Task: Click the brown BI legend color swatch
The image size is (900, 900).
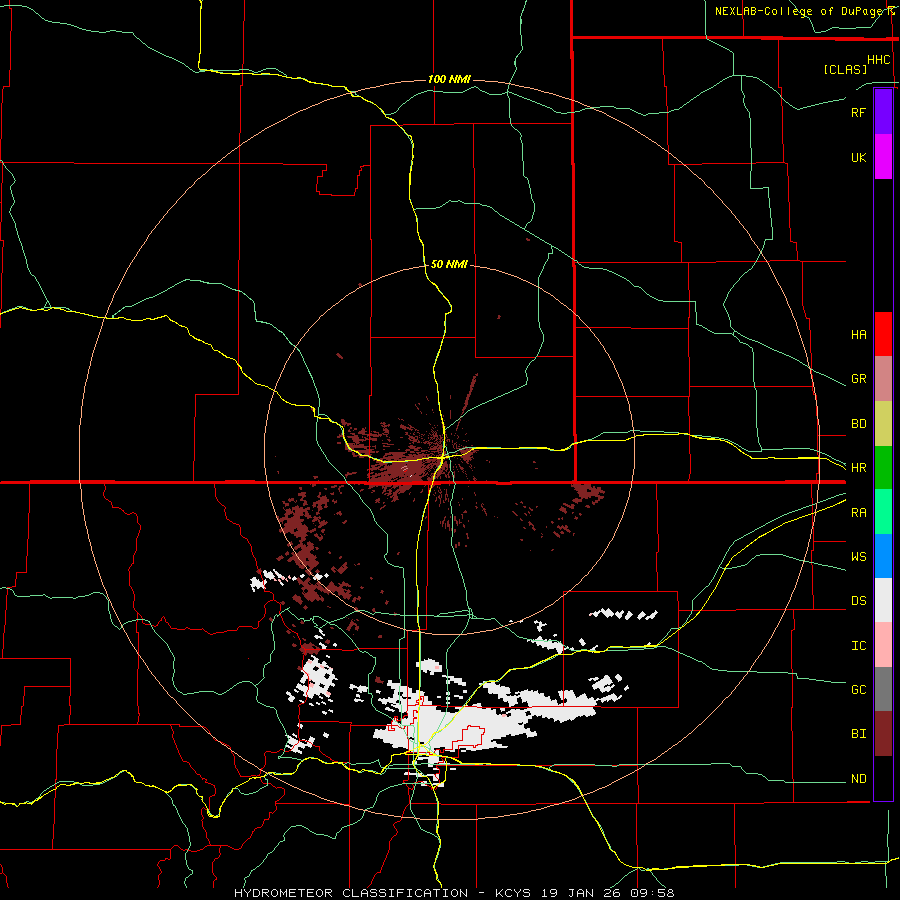Action: click(883, 734)
